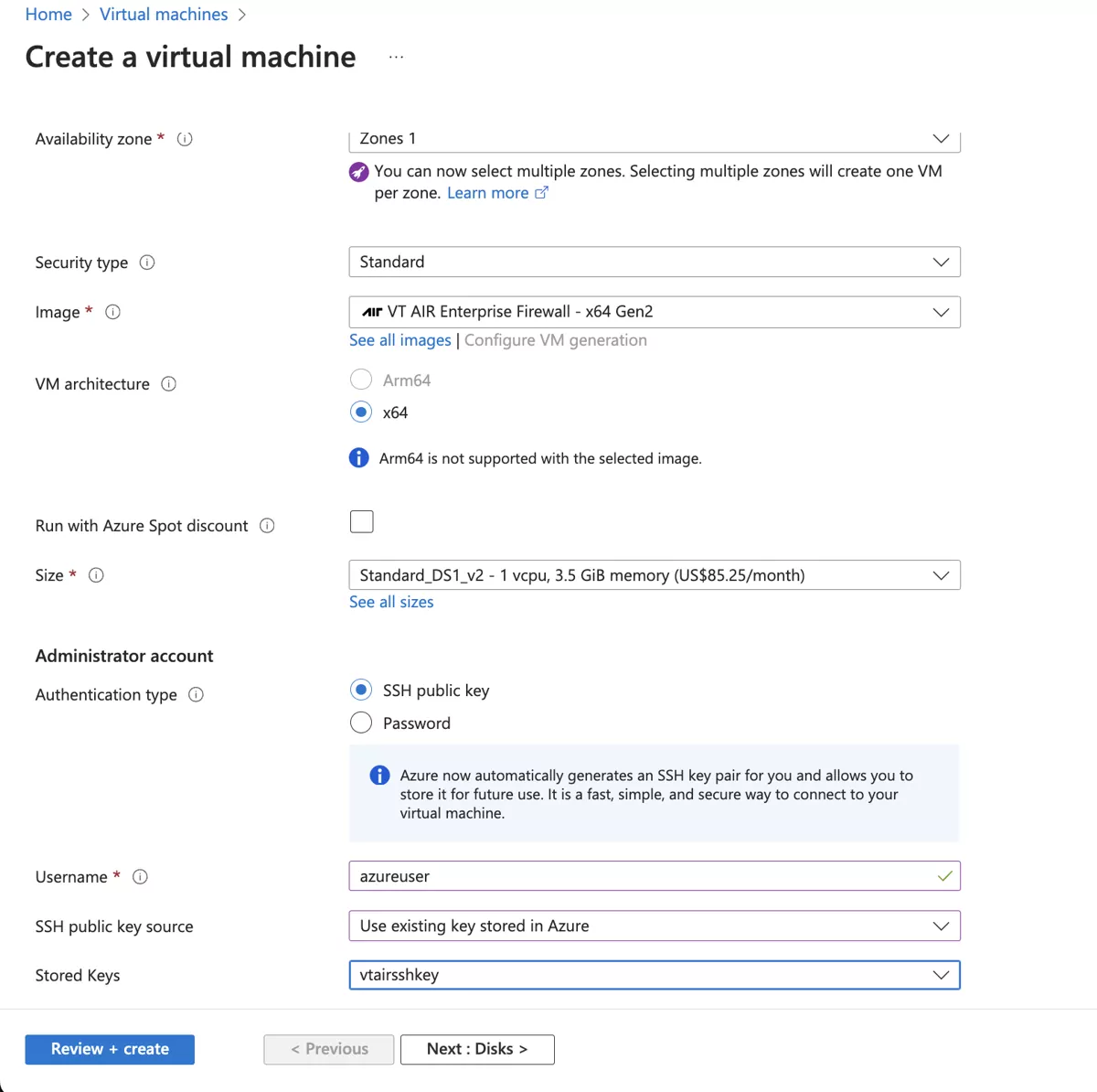Navigate to Home via breadcrumb
Image resolution: width=1097 pixels, height=1092 pixels.
pos(48,14)
